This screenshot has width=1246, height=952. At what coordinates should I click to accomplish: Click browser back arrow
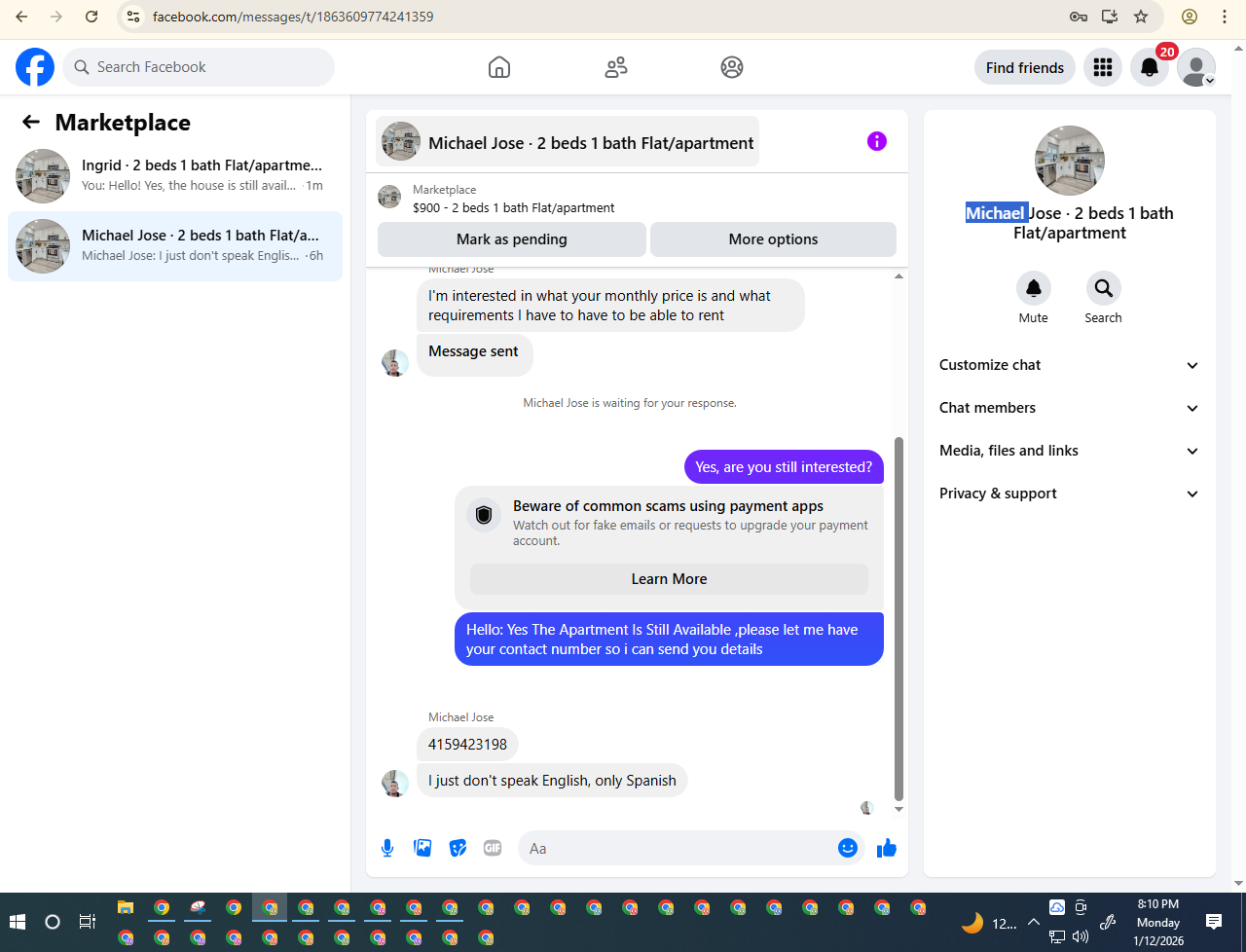[x=21, y=17]
